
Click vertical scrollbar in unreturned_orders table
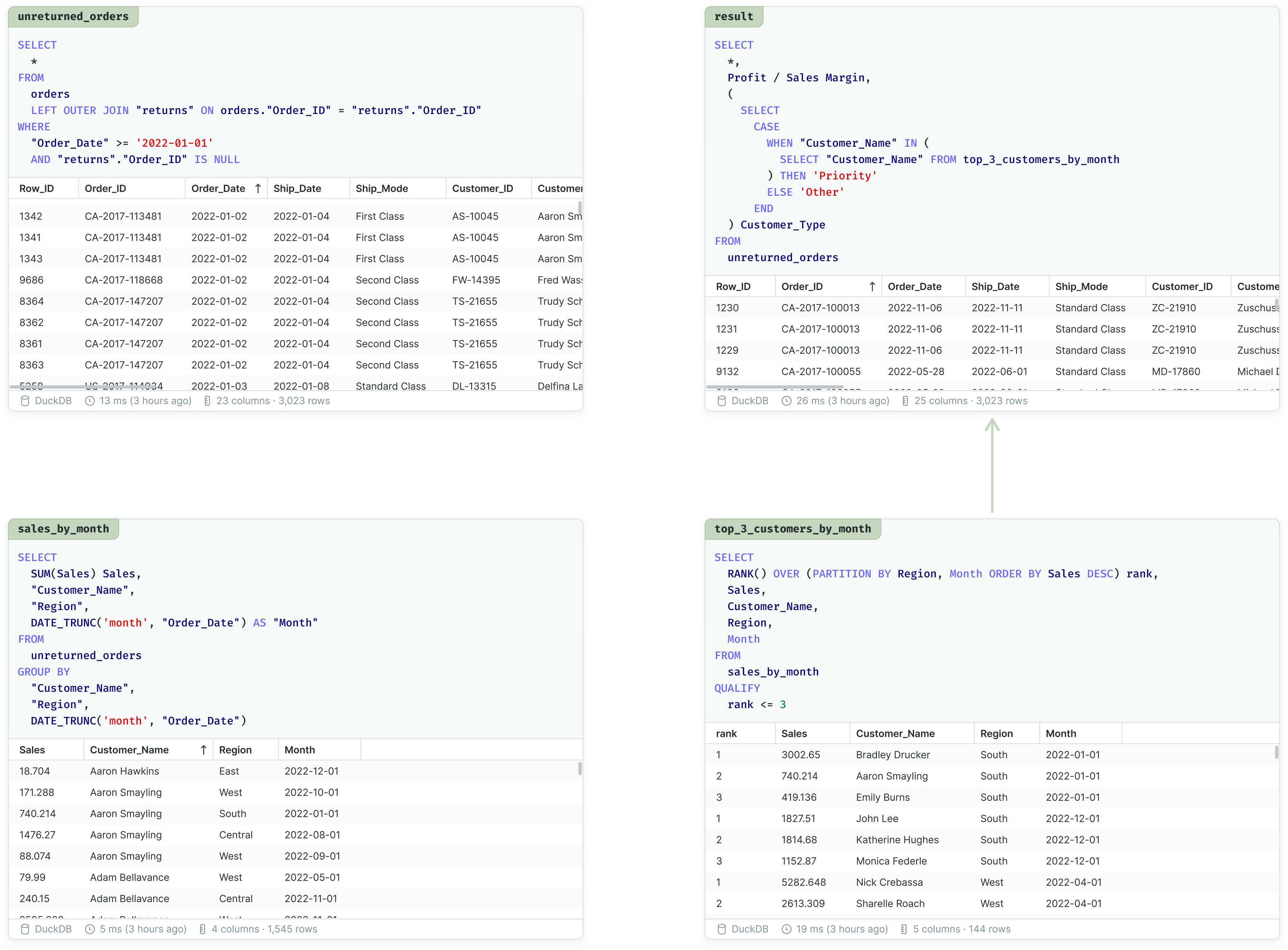[579, 208]
